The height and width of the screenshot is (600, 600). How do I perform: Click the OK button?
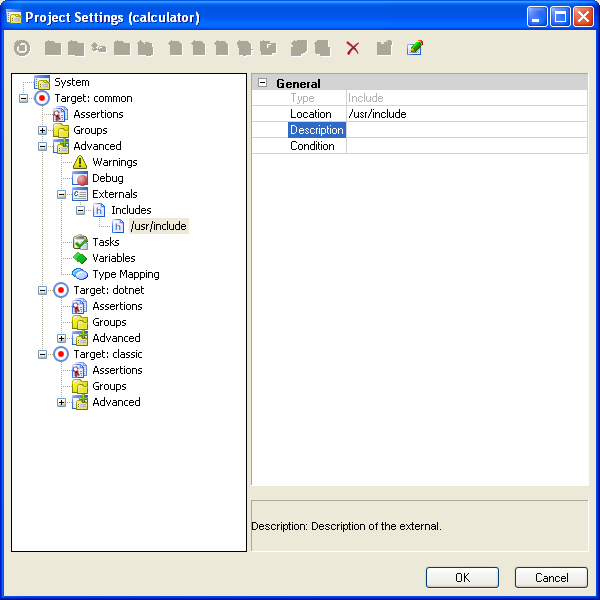[461, 578]
